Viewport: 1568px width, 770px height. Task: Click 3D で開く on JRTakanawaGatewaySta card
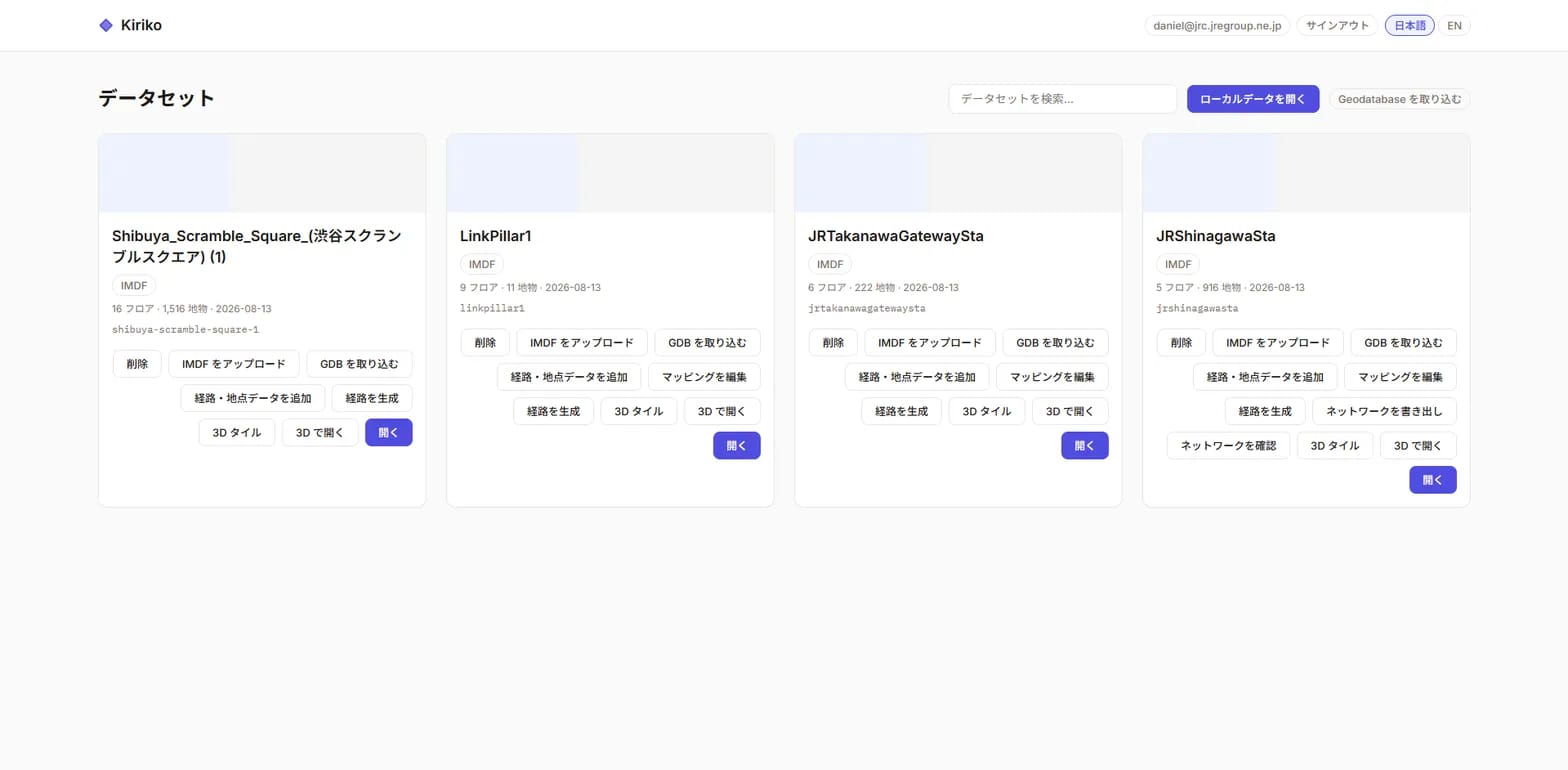click(1070, 411)
